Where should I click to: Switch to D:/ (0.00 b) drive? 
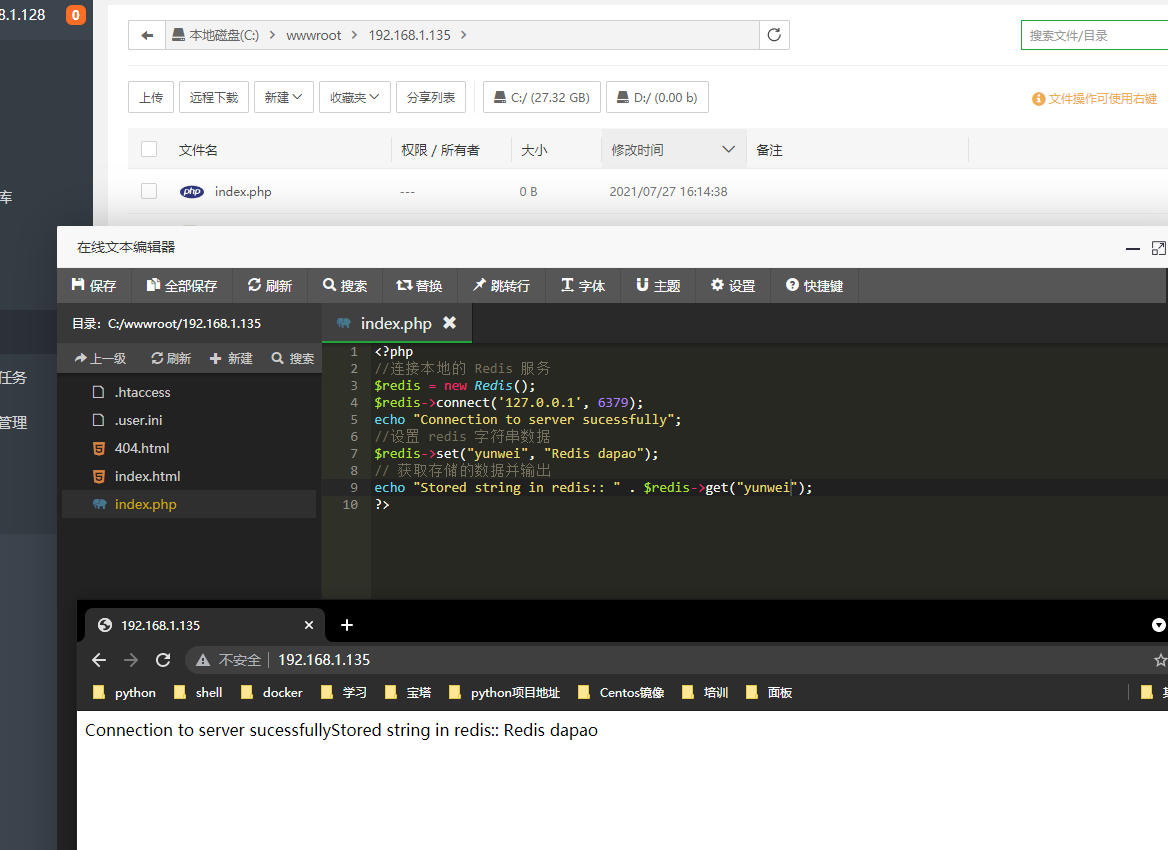point(657,97)
